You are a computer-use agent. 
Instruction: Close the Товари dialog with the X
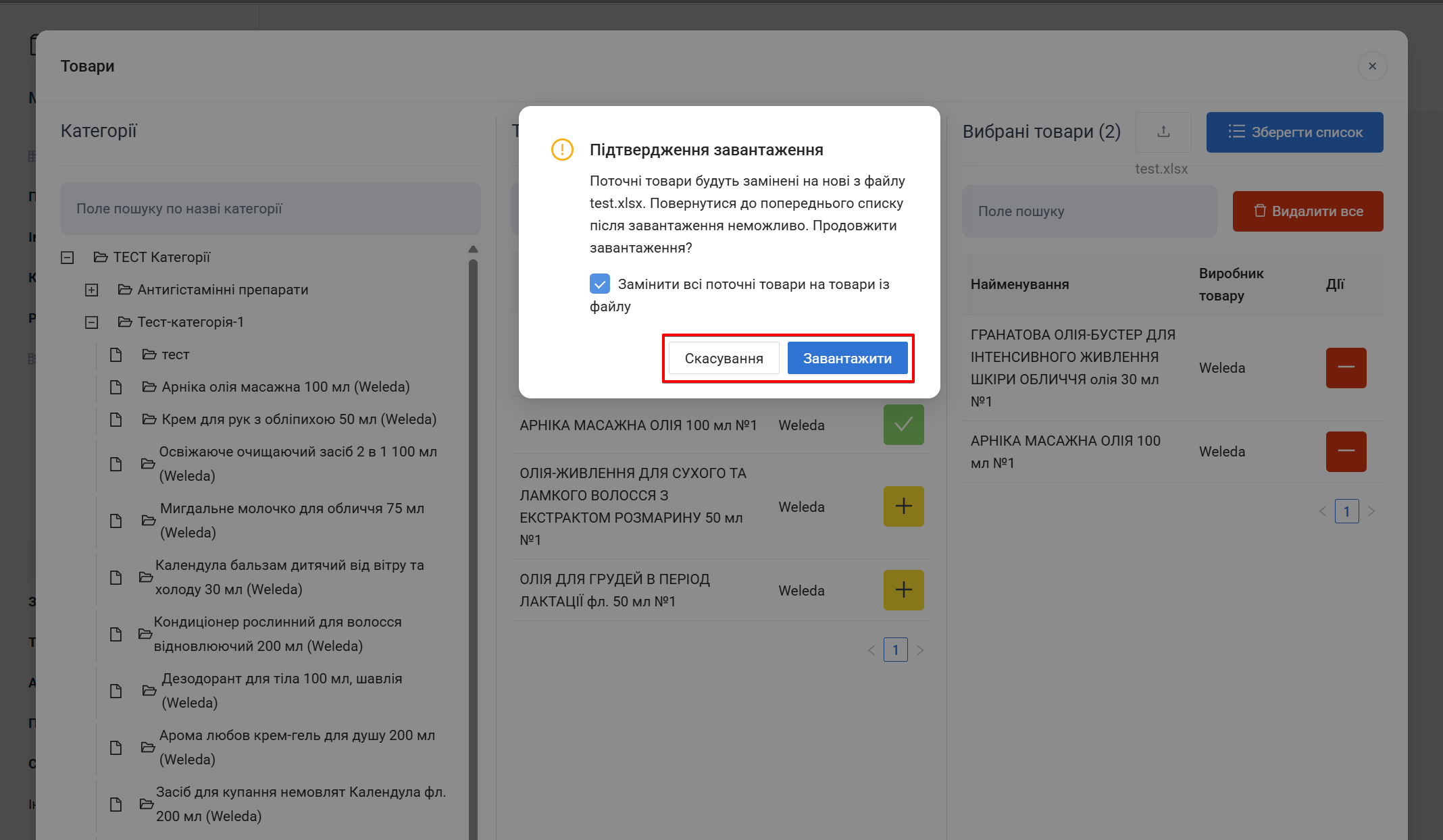coord(1371,66)
